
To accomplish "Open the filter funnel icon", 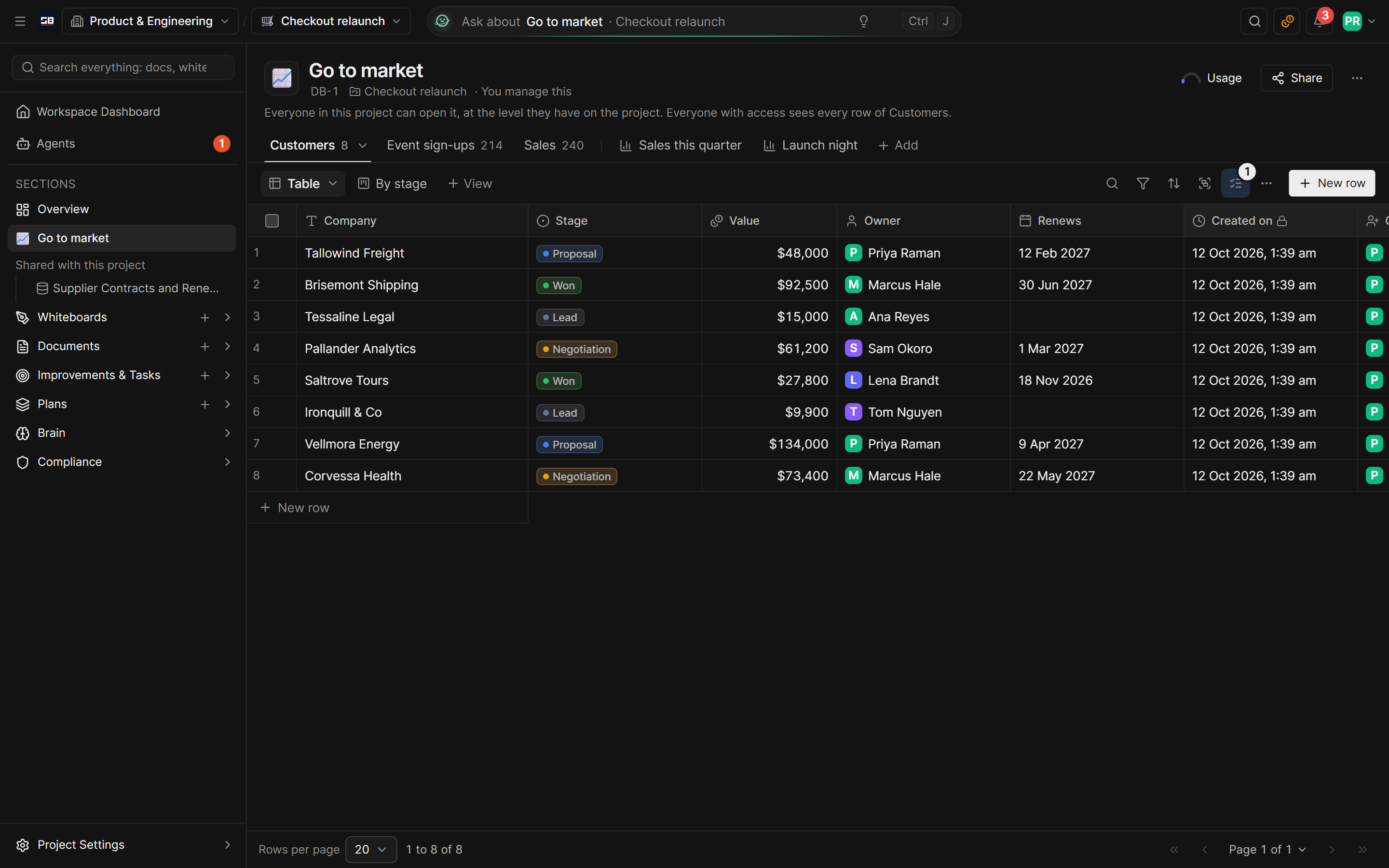I will 1143,183.
